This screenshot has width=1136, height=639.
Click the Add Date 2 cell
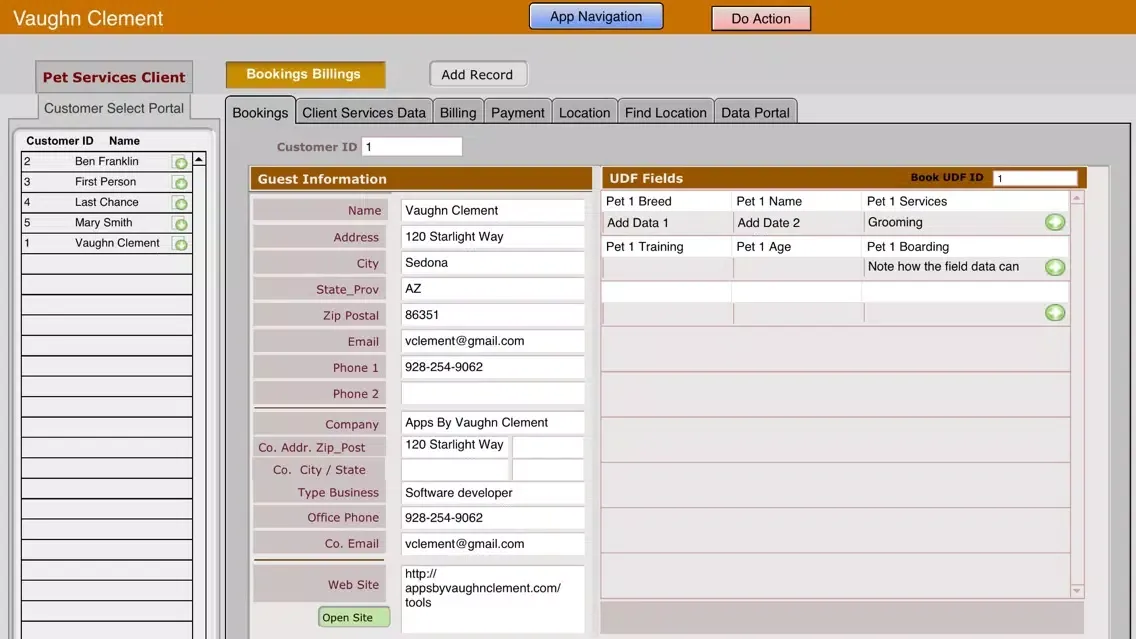click(x=796, y=223)
